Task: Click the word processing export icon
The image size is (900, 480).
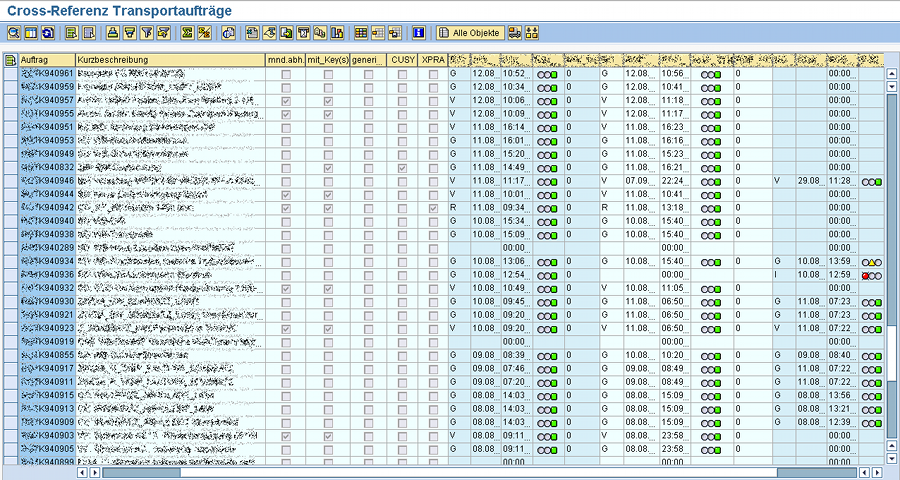Action: 269,33
